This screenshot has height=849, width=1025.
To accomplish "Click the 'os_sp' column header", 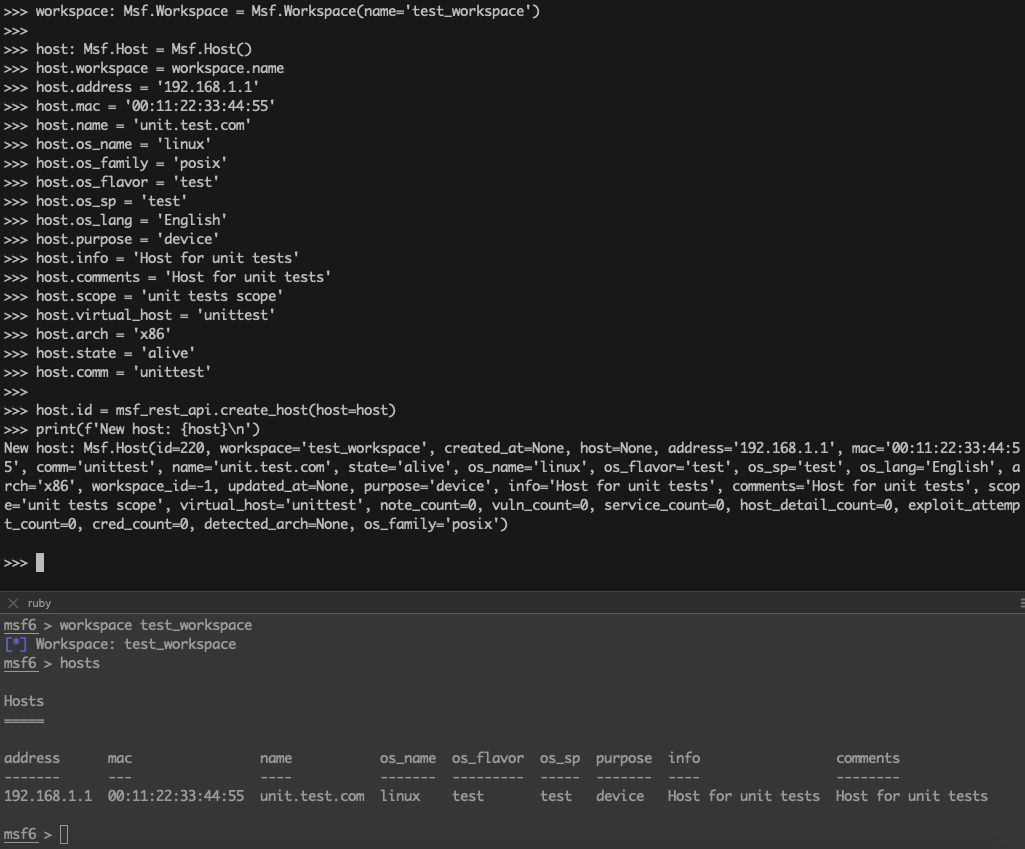I will click(x=560, y=757).
